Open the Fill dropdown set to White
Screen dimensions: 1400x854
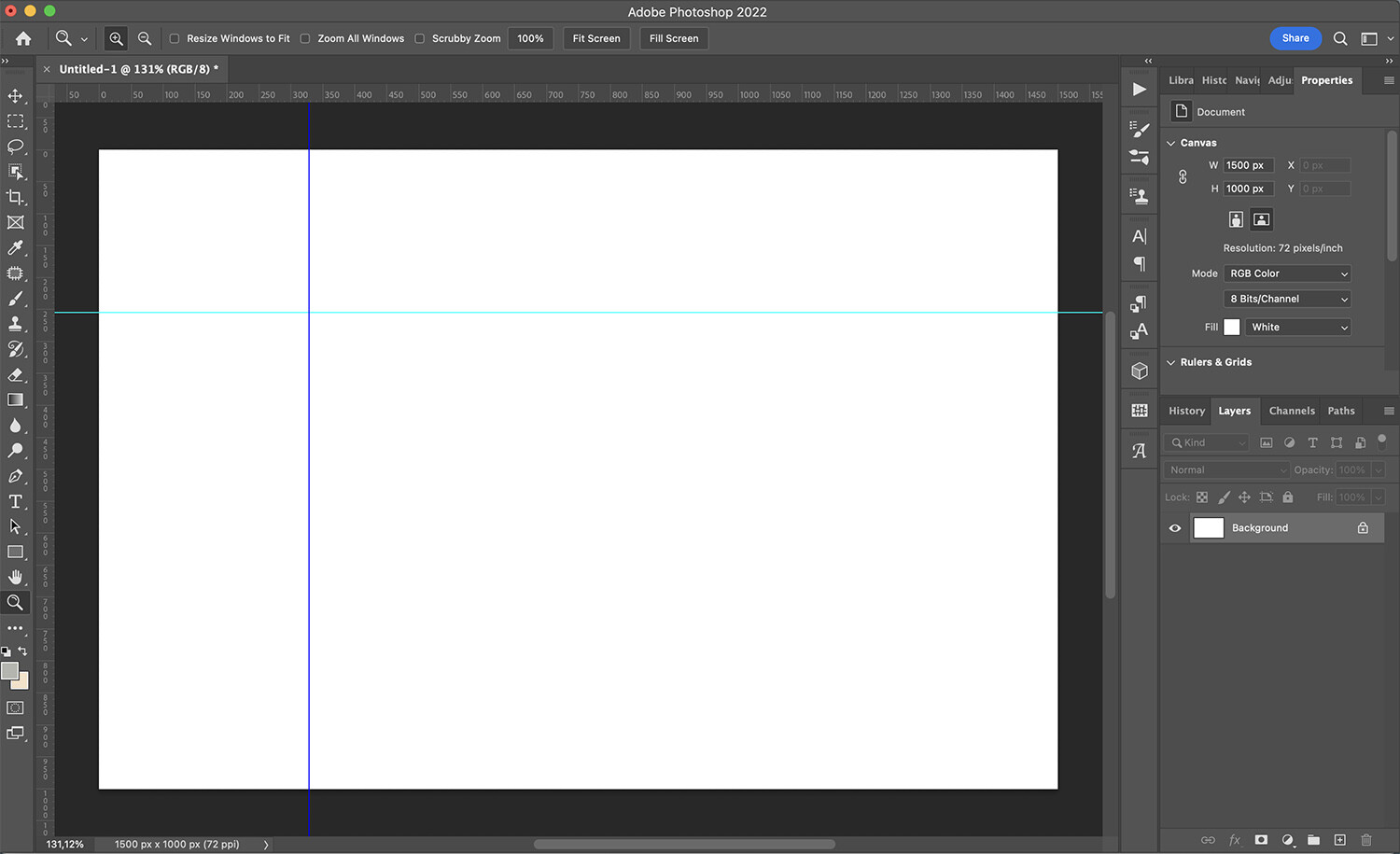click(x=1297, y=327)
